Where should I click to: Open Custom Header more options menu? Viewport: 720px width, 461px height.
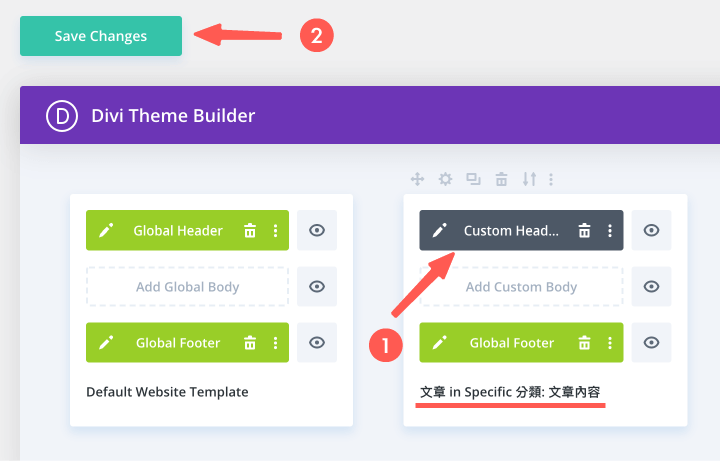610,230
